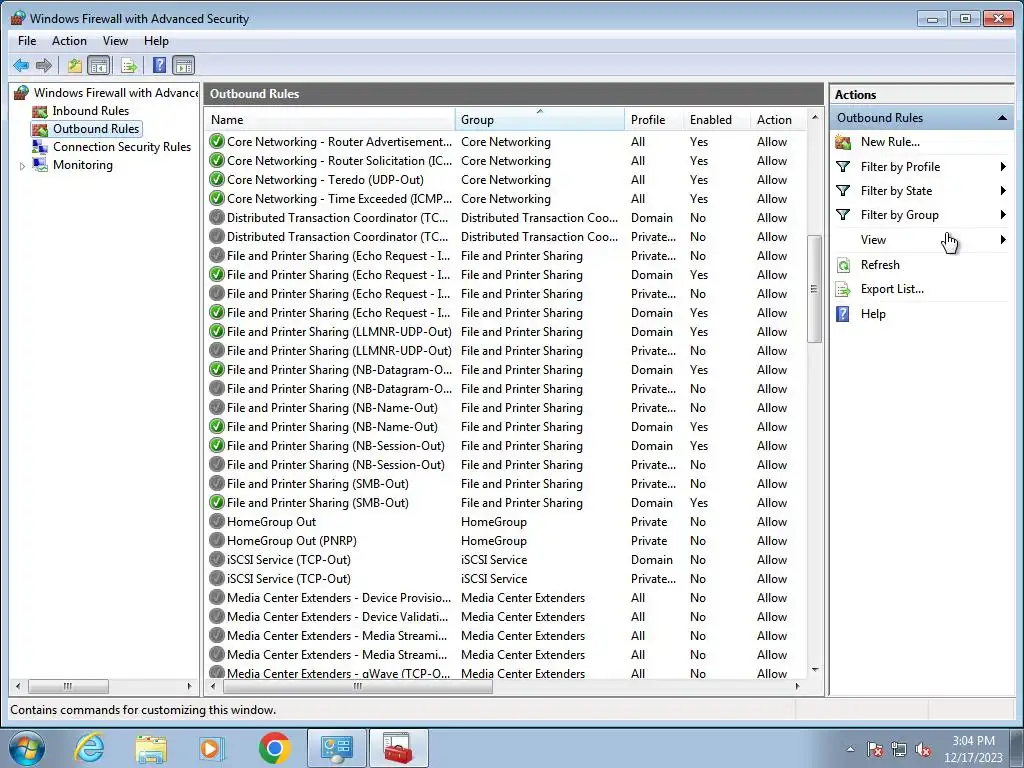Image resolution: width=1024 pixels, height=768 pixels.
Task: Open the Help menu
Action: click(x=156, y=40)
